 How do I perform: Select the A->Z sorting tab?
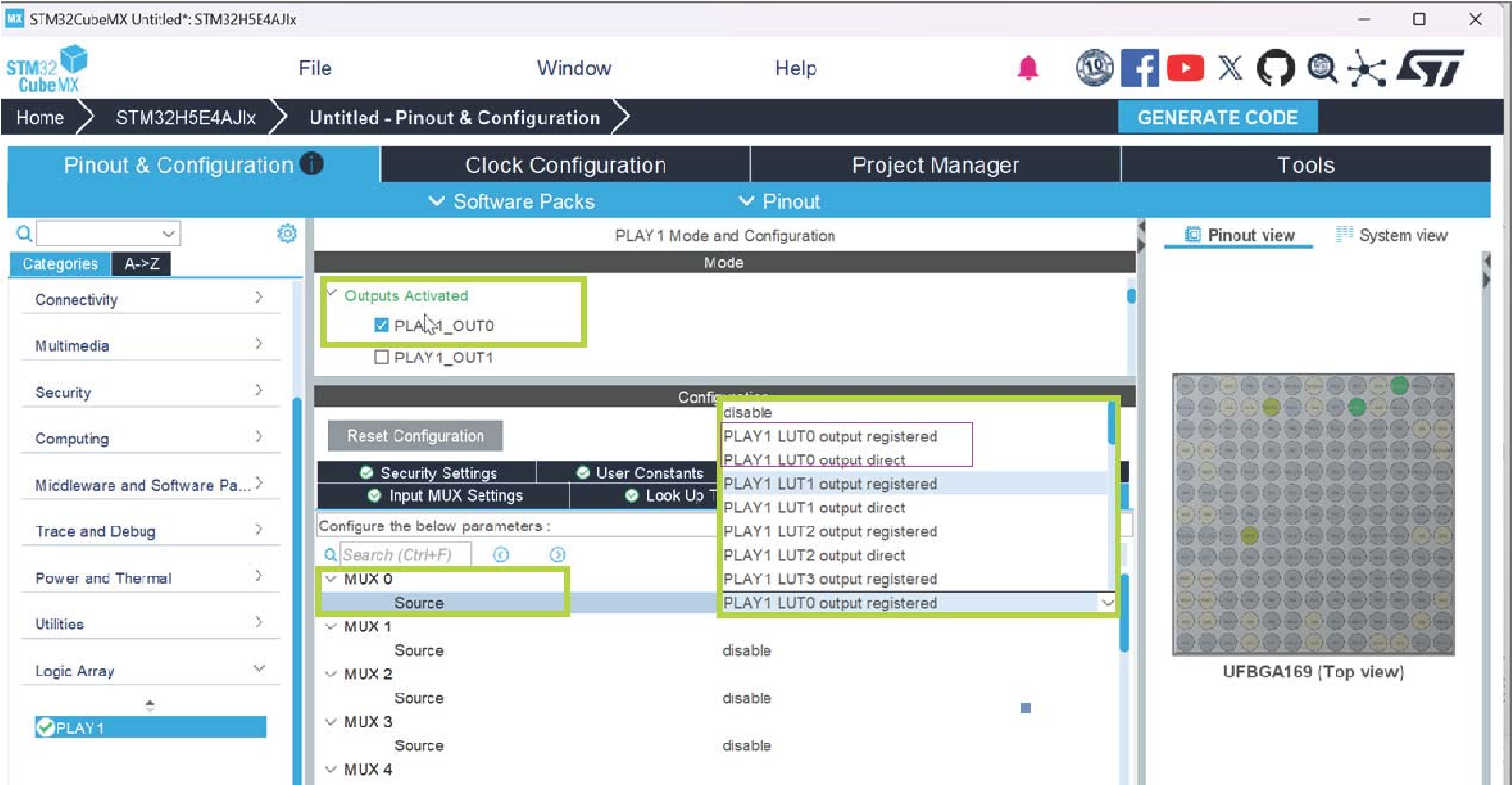(x=142, y=264)
